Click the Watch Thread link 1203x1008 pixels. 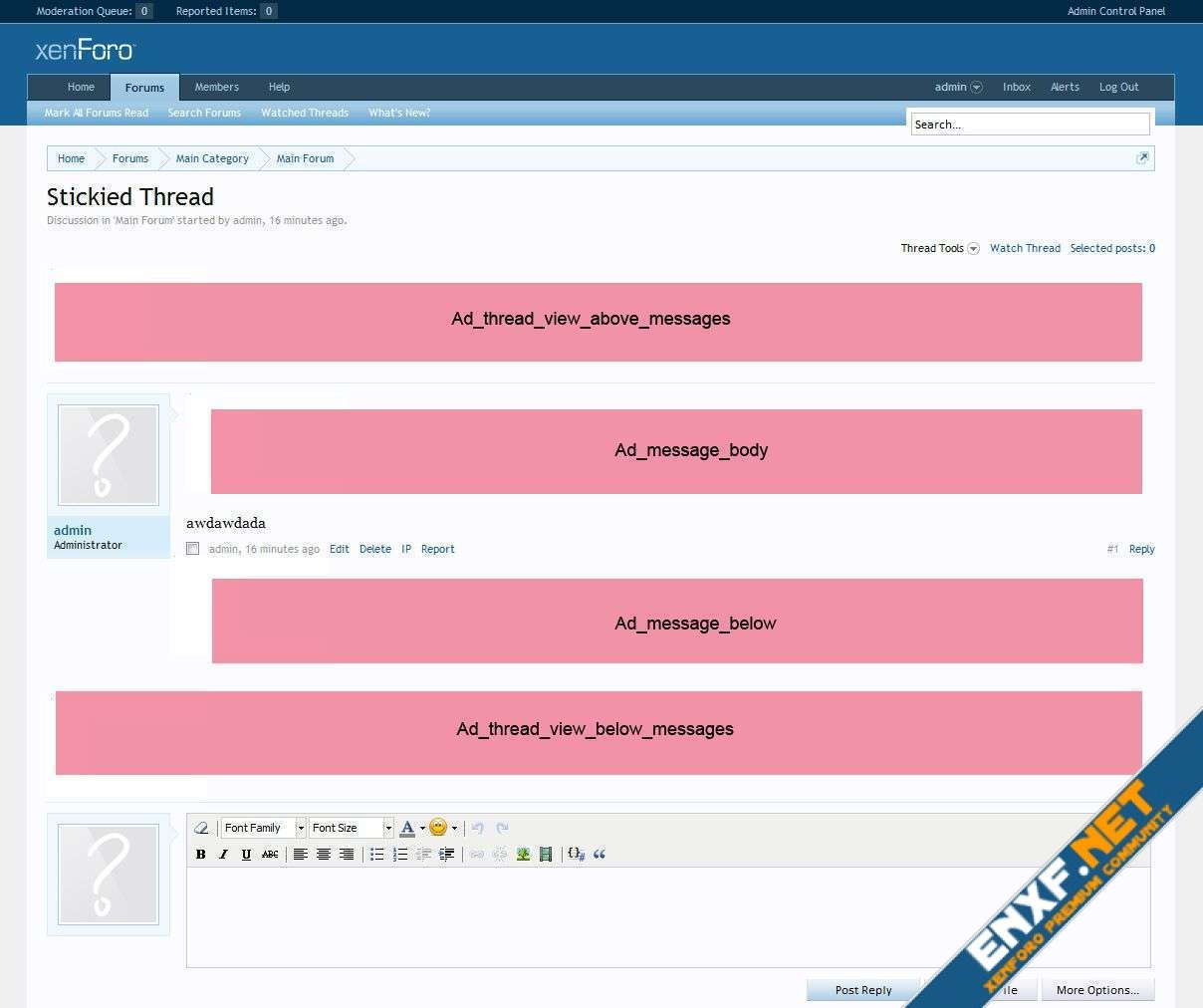[1025, 248]
